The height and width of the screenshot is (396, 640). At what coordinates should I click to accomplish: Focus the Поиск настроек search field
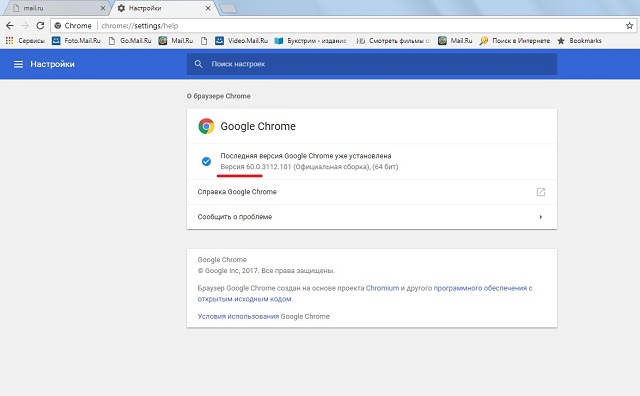372,64
